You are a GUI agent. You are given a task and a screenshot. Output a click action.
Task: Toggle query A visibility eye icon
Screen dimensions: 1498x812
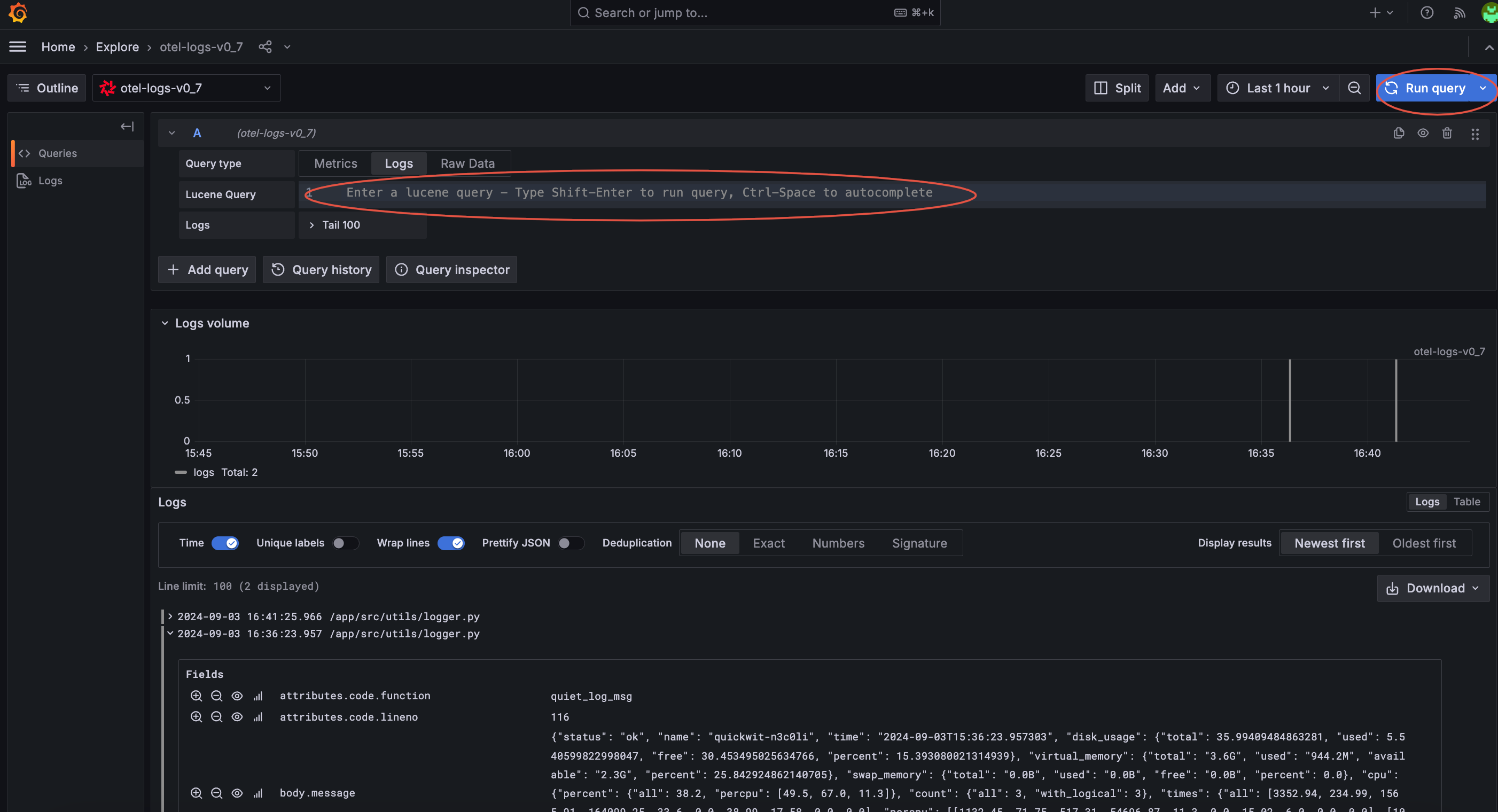pos(1422,133)
